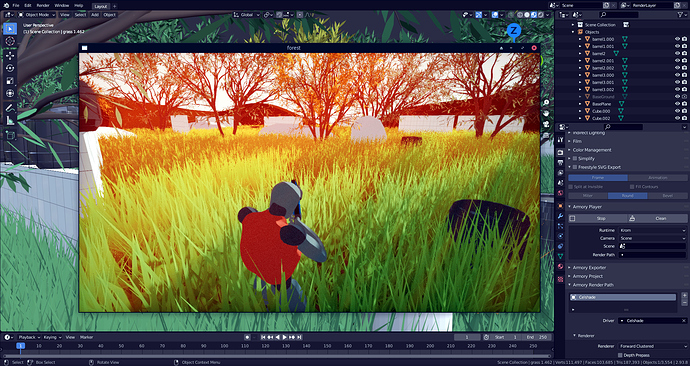Switch to the Layout workspace tab
The width and height of the screenshot is (690, 366).
point(101,6)
